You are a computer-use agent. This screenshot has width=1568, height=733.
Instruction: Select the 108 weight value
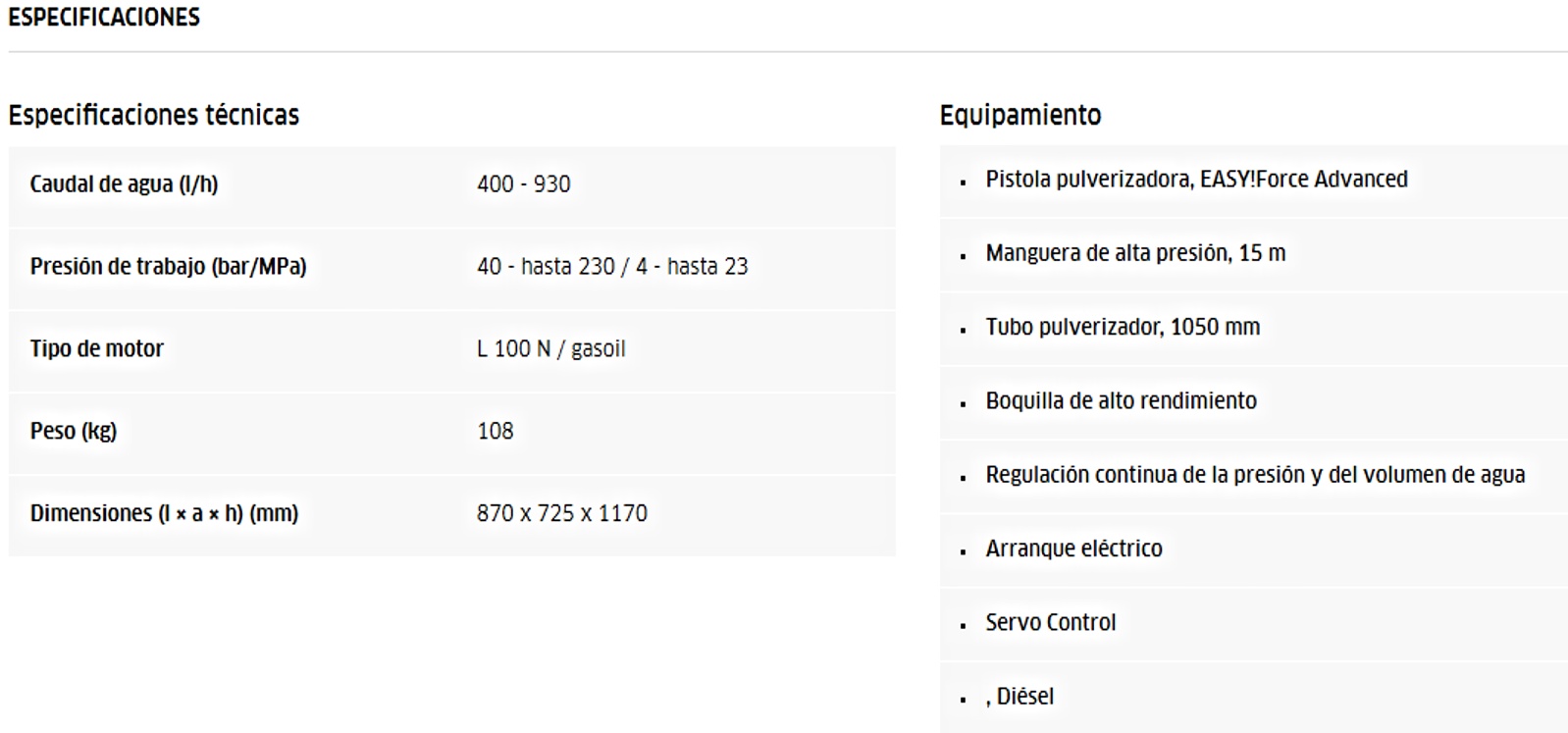point(496,431)
